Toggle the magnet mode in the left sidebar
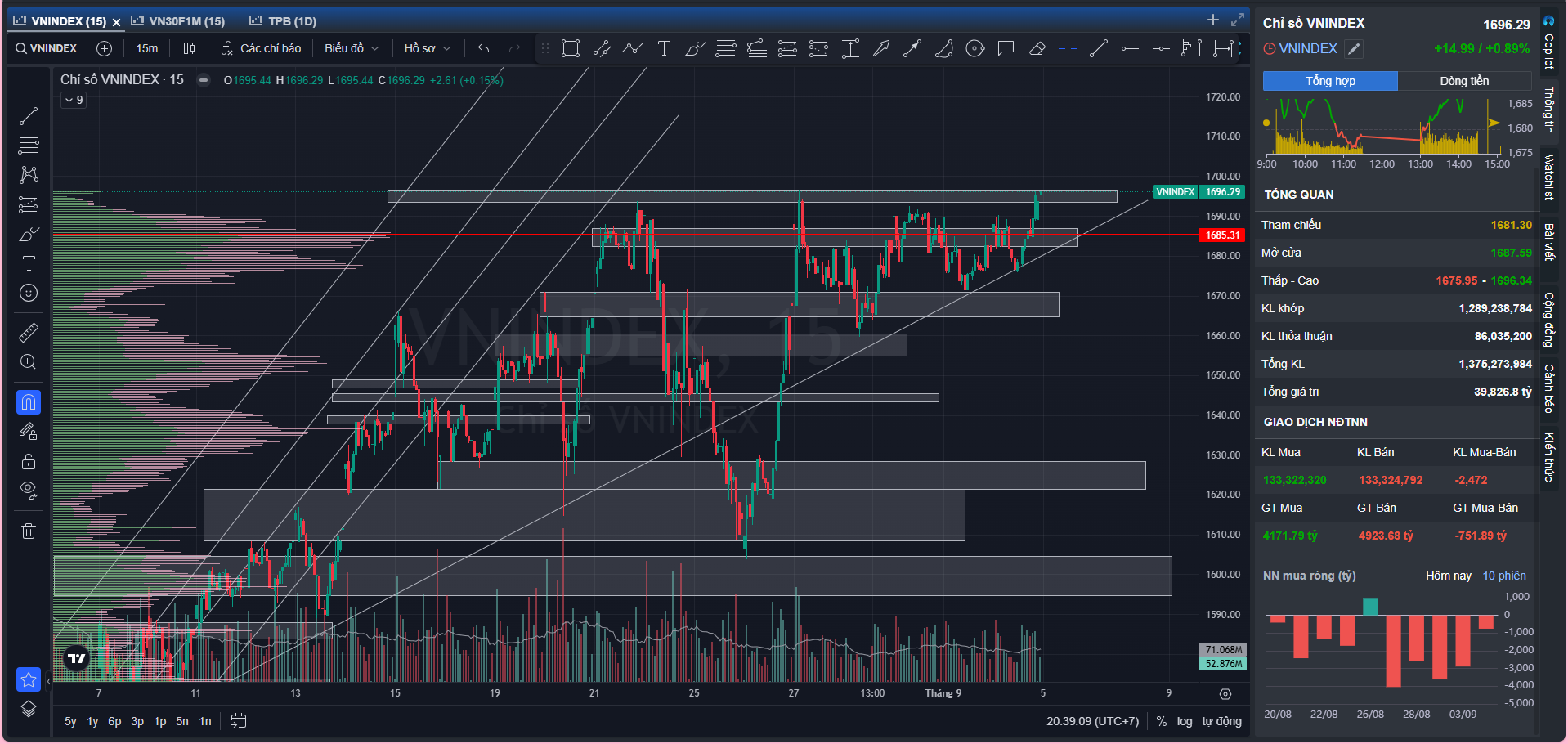This screenshot has width=1568, height=744. tap(29, 402)
